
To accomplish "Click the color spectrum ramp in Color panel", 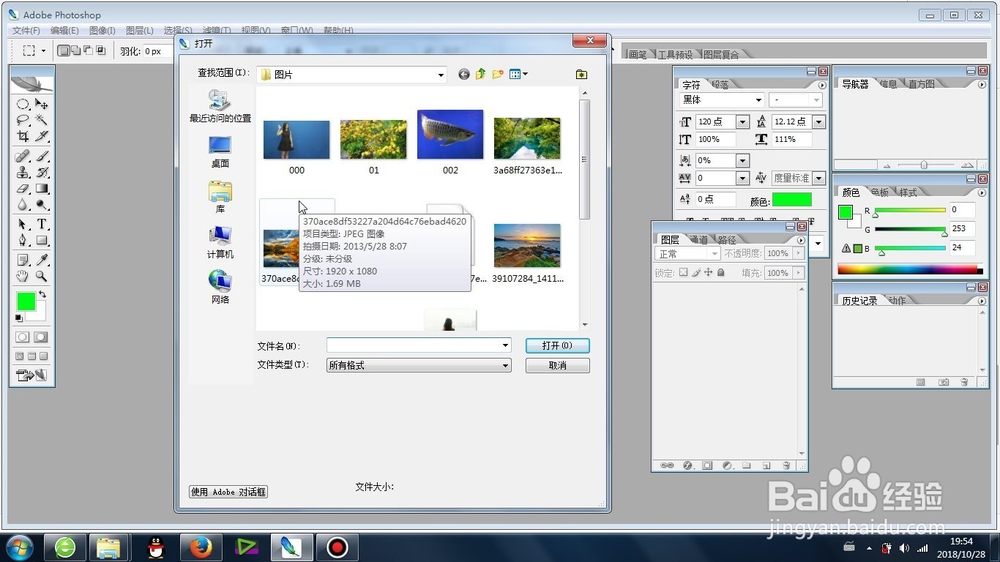I will tap(910, 269).
